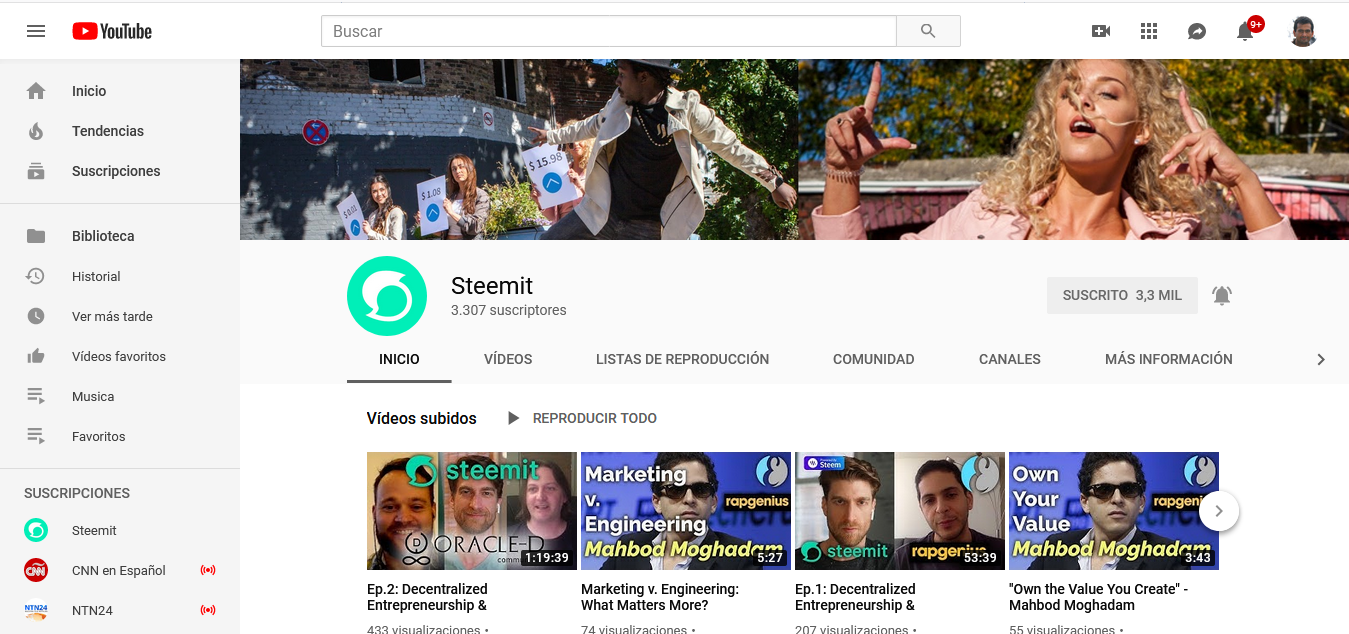Click the Ver más tarde clock icon
The image size is (1349, 634).
click(36, 316)
